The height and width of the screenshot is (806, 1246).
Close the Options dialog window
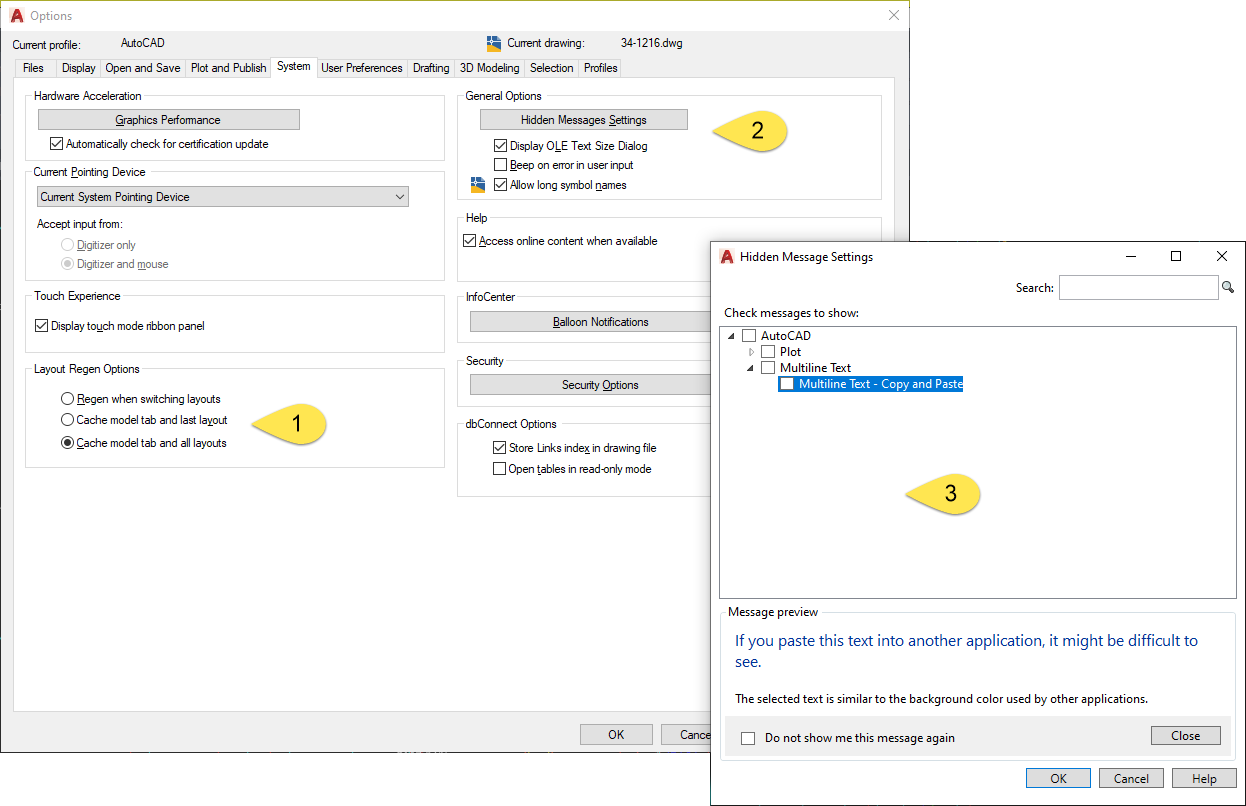coord(894,16)
